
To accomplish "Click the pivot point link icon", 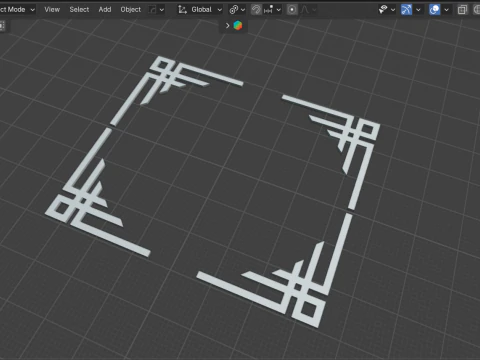I will [x=233, y=10].
